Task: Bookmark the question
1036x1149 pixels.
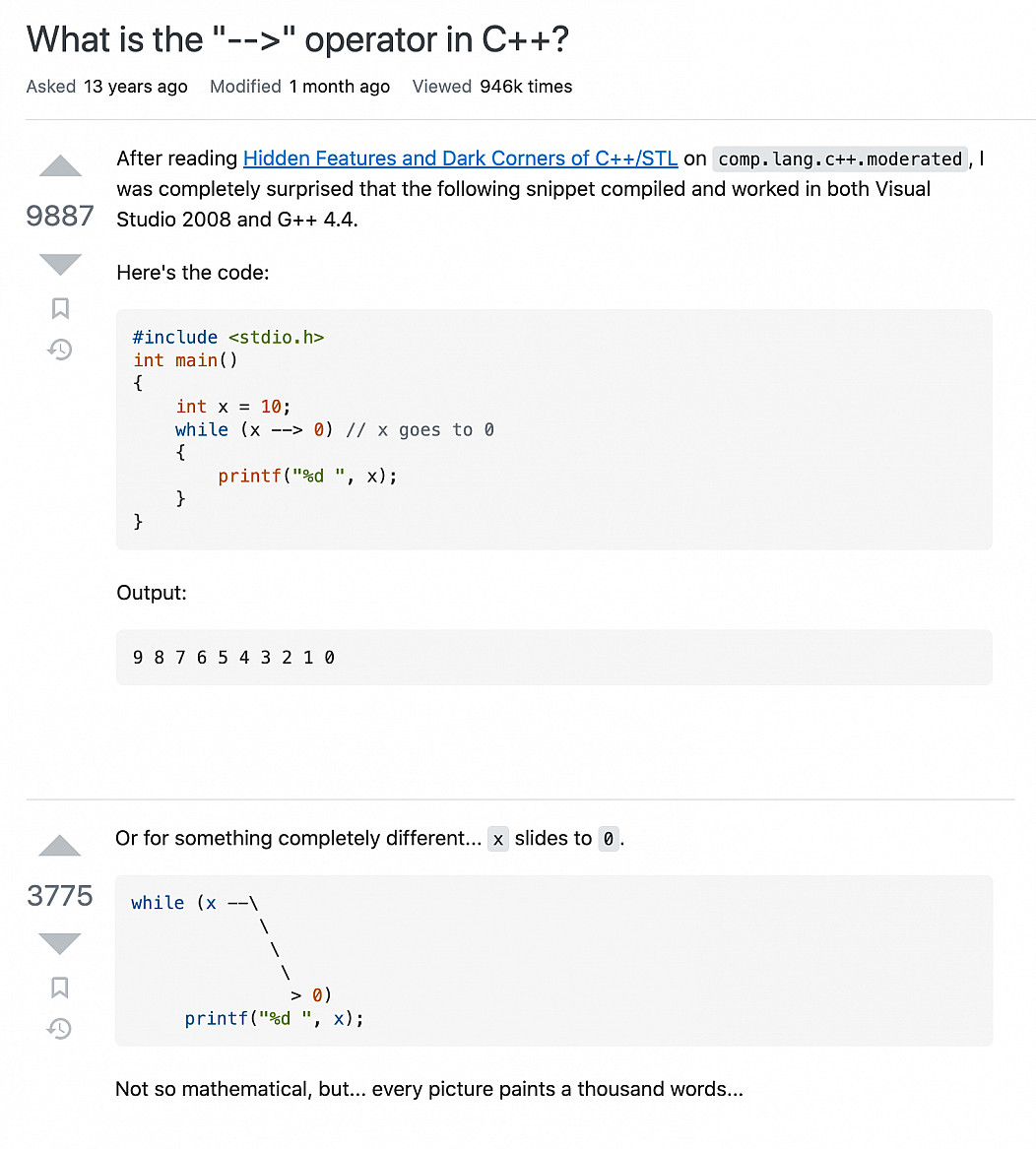Action: tap(60, 308)
